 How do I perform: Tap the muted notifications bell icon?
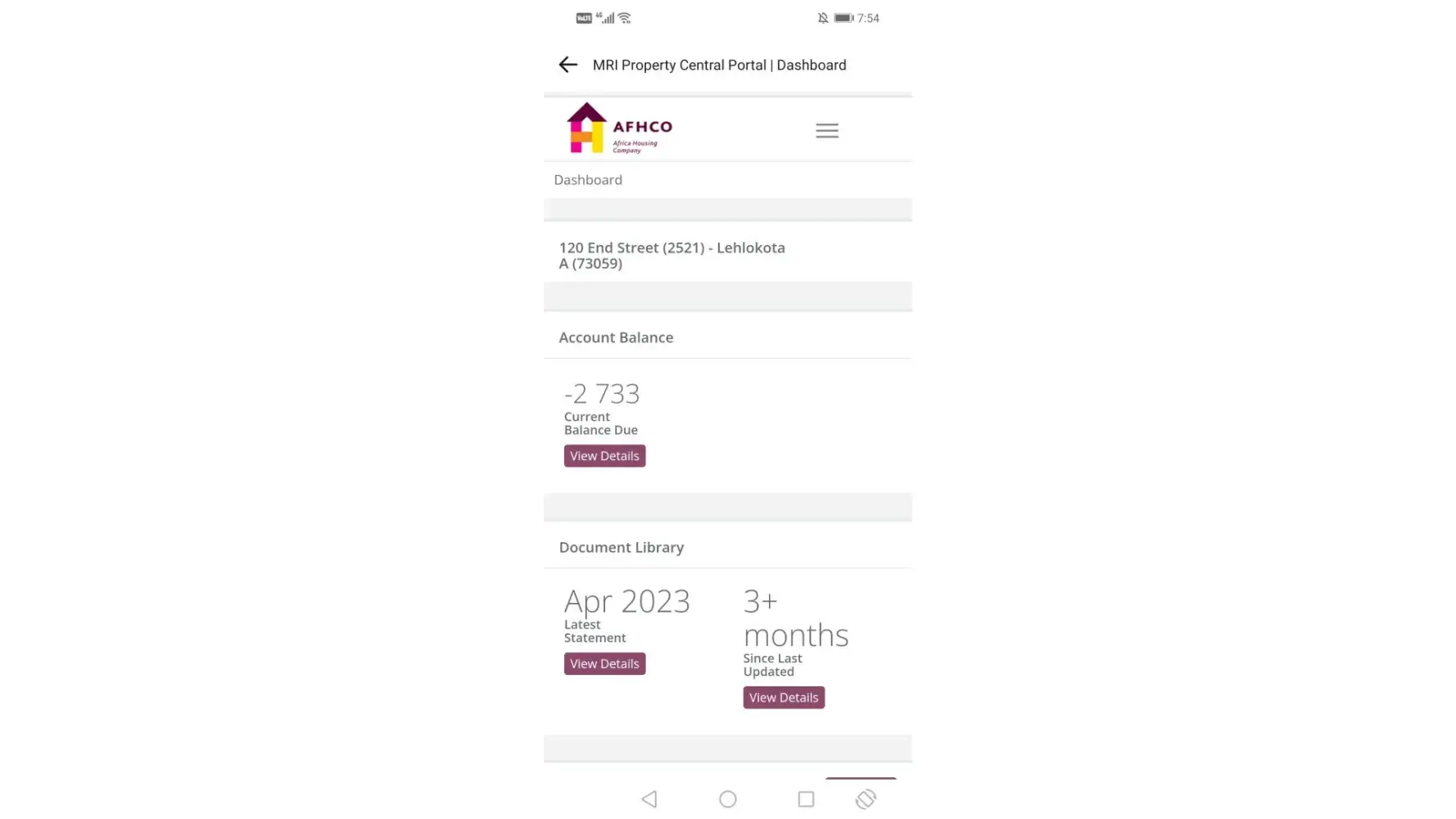tap(823, 18)
